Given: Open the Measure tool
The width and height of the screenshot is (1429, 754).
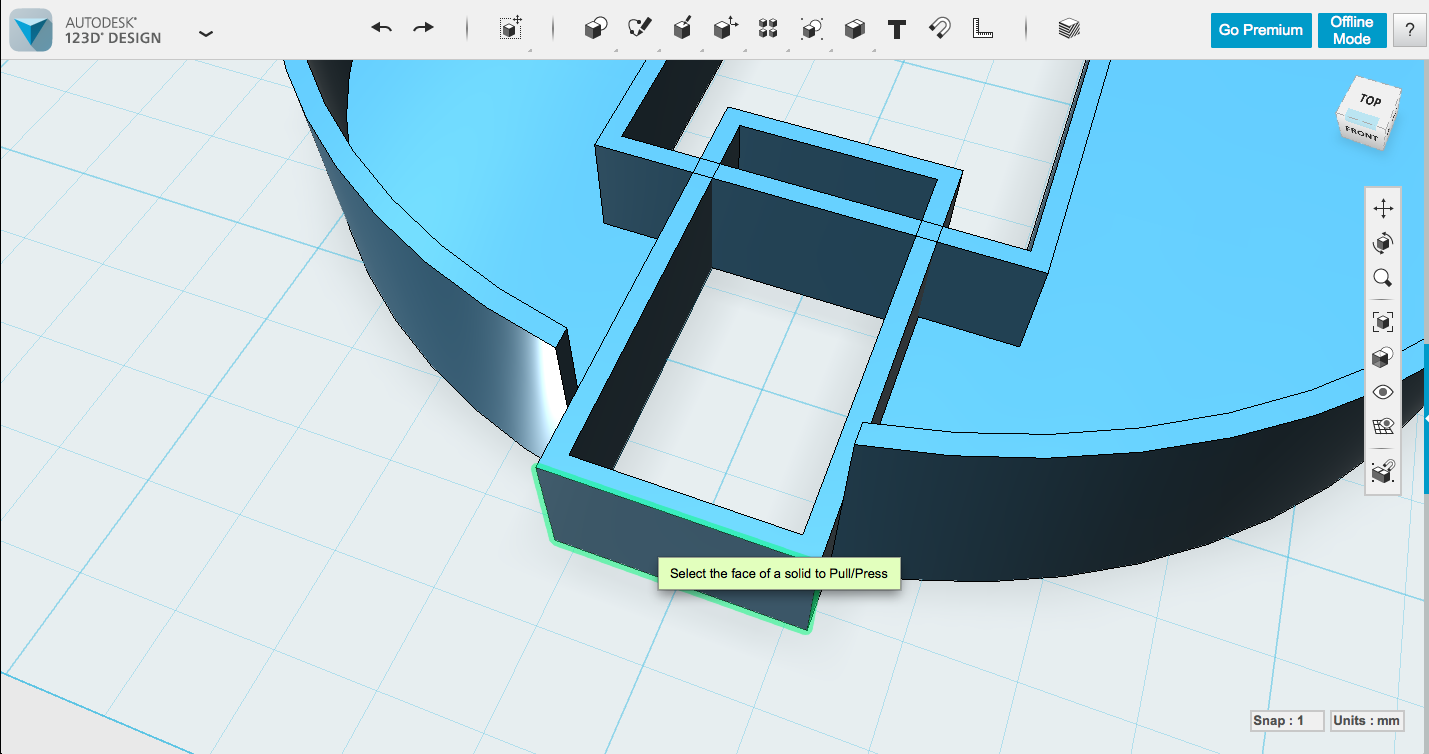Looking at the screenshot, I should click(983, 29).
